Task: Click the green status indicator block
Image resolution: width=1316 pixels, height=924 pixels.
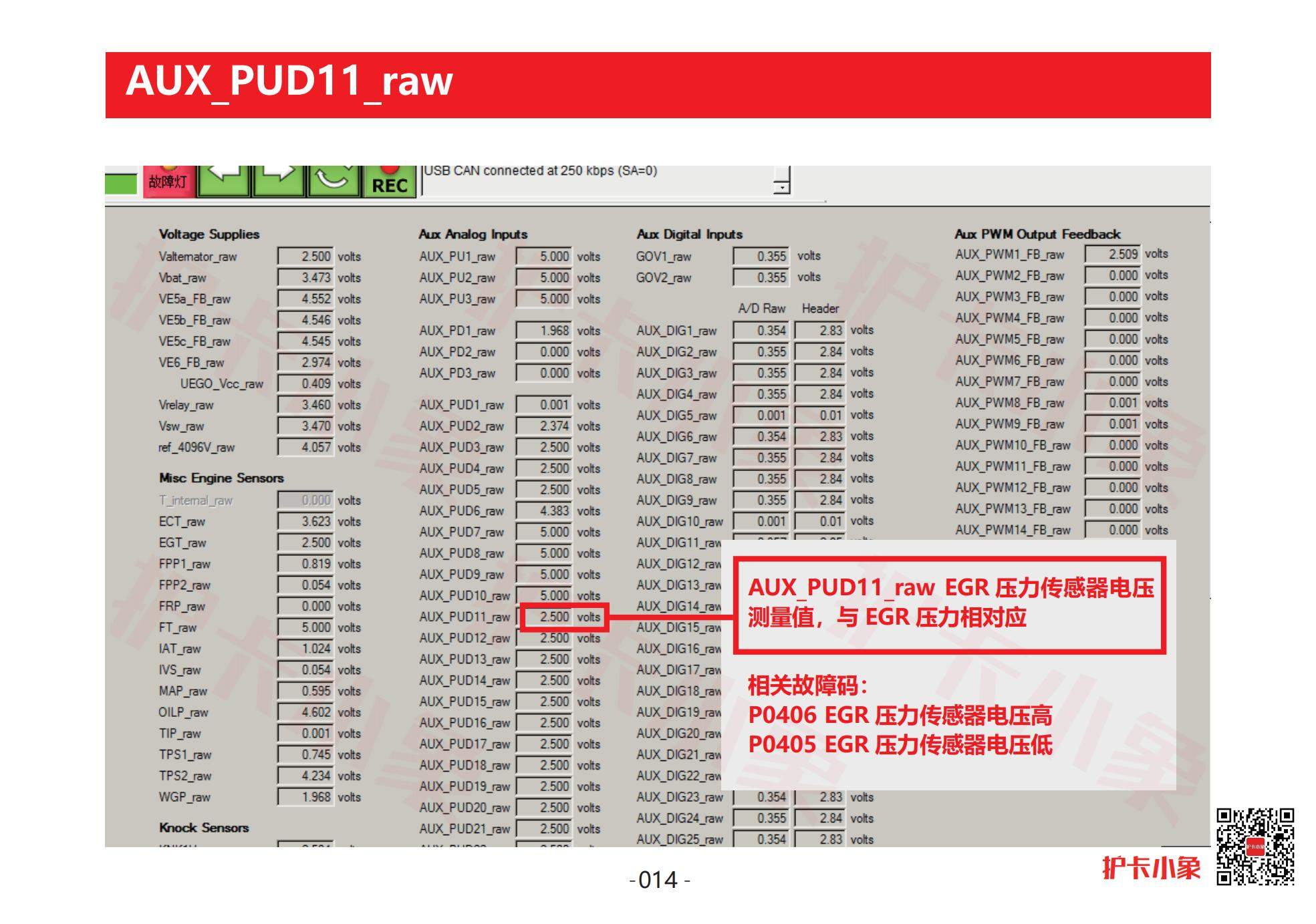Action: coord(121,183)
